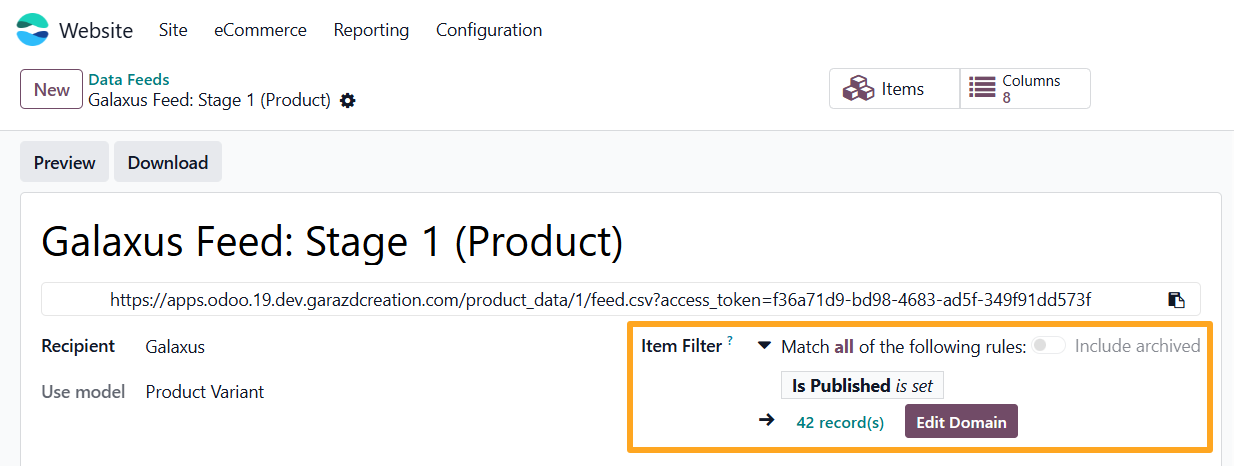
Task: Click the Download button
Action: click(168, 162)
